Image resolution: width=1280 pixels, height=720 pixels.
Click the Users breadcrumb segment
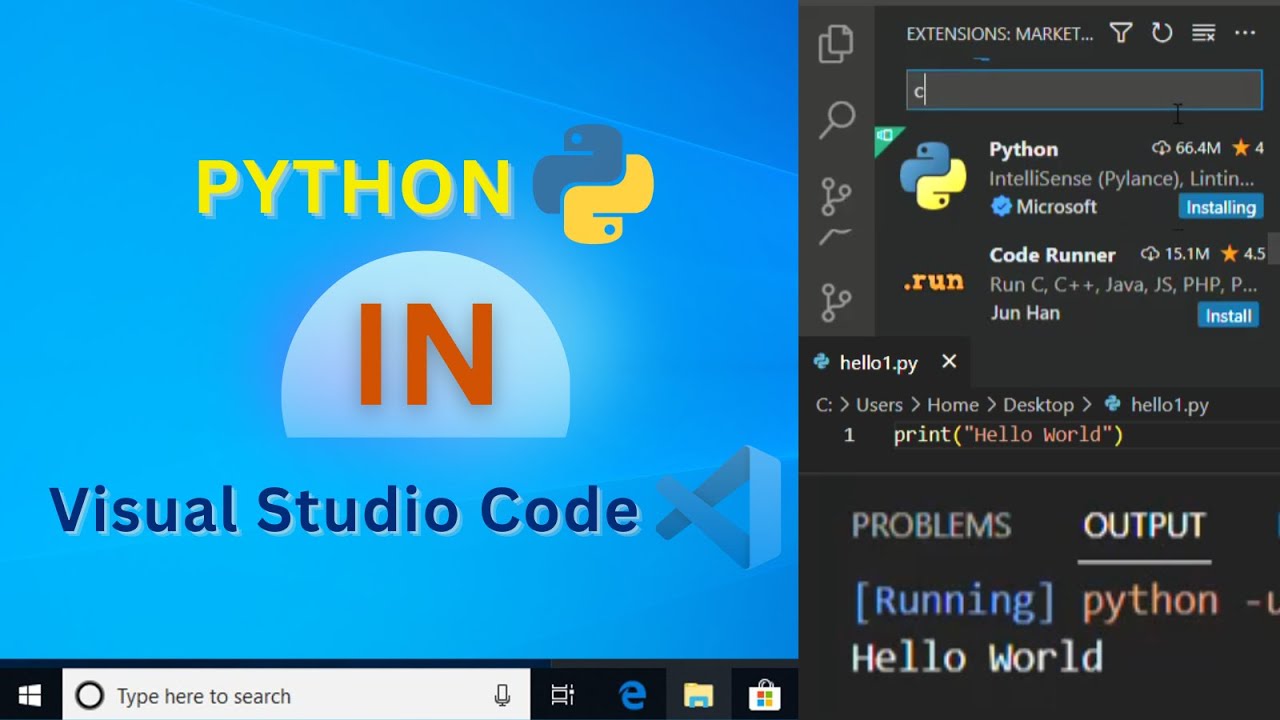(x=879, y=405)
